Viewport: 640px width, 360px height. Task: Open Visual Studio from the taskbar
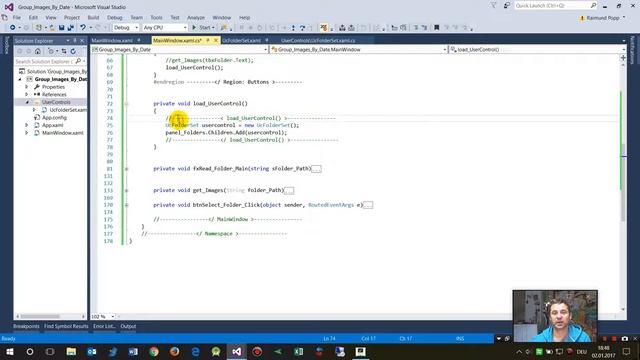point(236,351)
